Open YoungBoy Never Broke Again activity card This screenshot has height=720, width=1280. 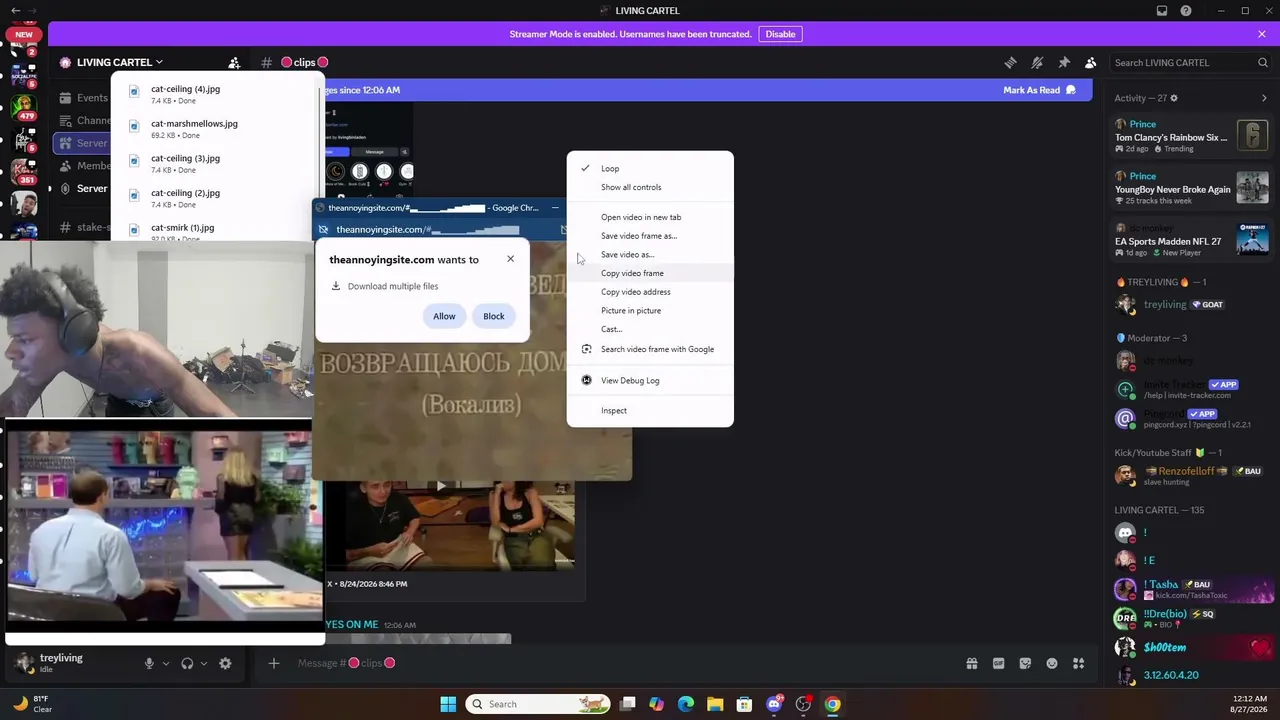[x=1192, y=188]
